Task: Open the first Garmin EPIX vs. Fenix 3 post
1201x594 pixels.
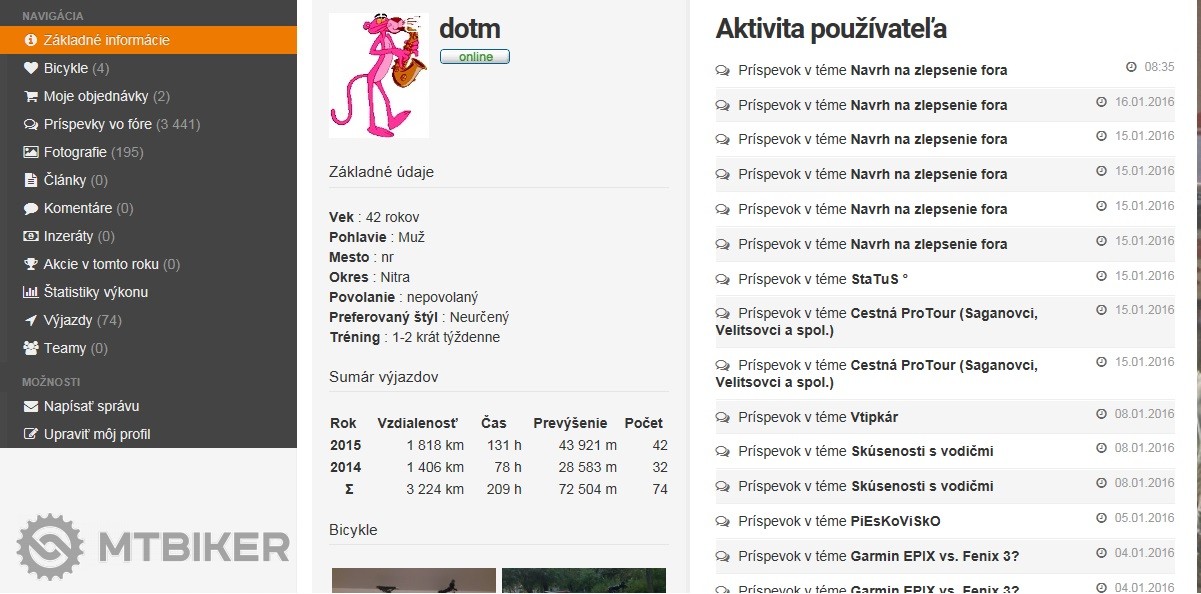Action: (x=934, y=556)
